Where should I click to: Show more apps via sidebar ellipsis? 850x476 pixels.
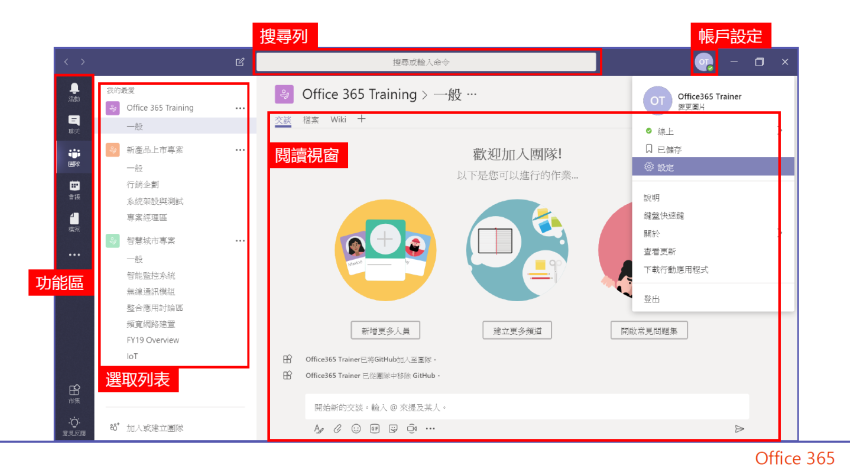(74, 255)
